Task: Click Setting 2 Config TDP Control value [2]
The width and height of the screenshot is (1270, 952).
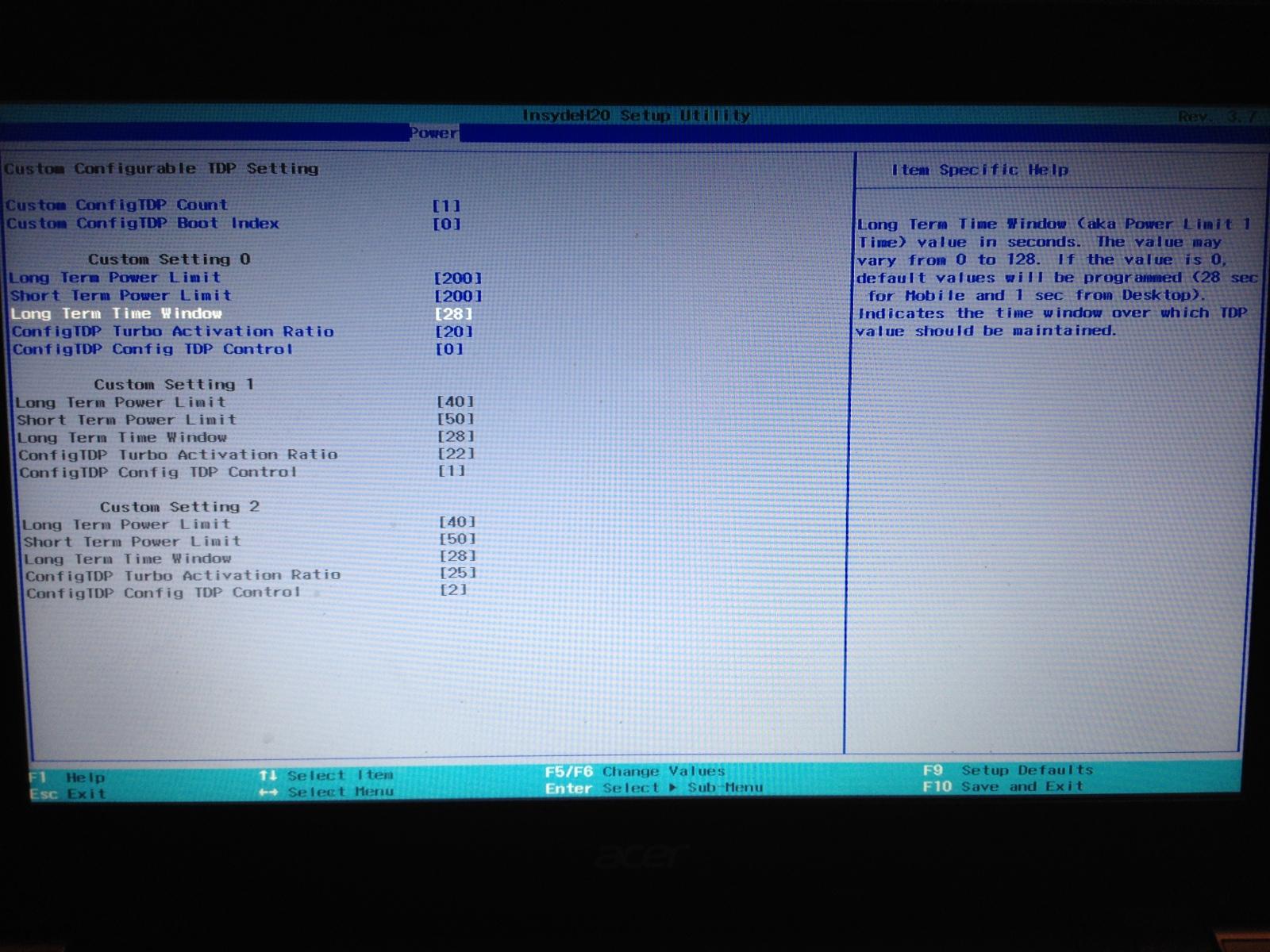Action: [454, 589]
